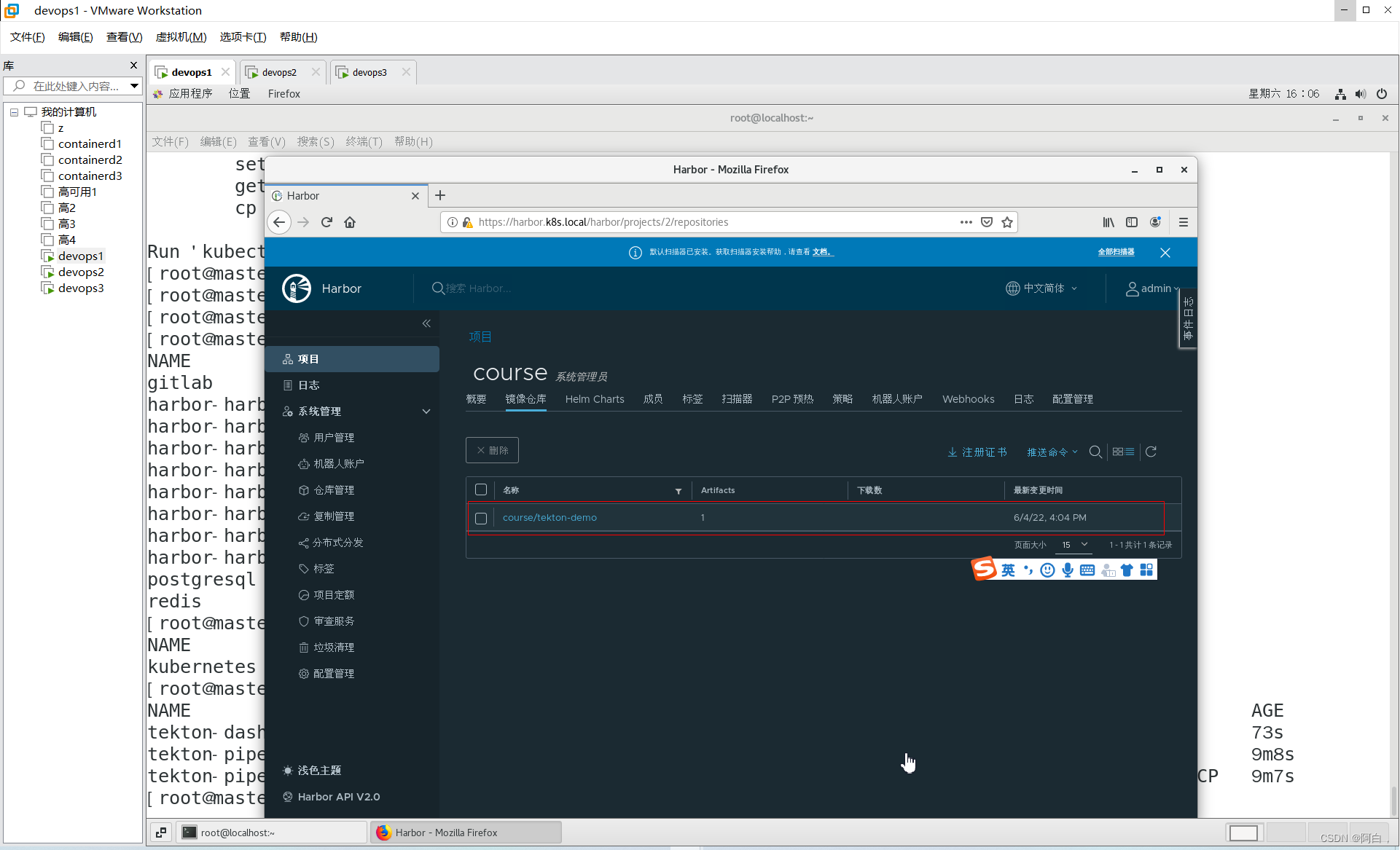This screenshot has height=850, width=1400.
Task: Search repositories with magnifier icon
Action: click(x=1095, y=452)
